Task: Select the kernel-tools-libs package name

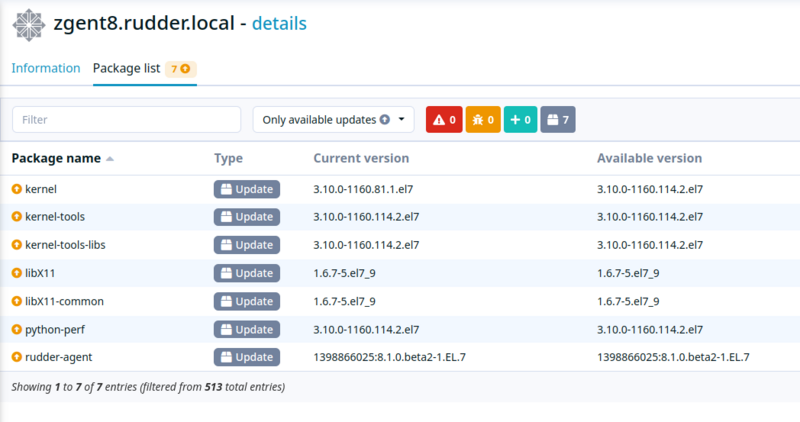Action: click(65, 244)
